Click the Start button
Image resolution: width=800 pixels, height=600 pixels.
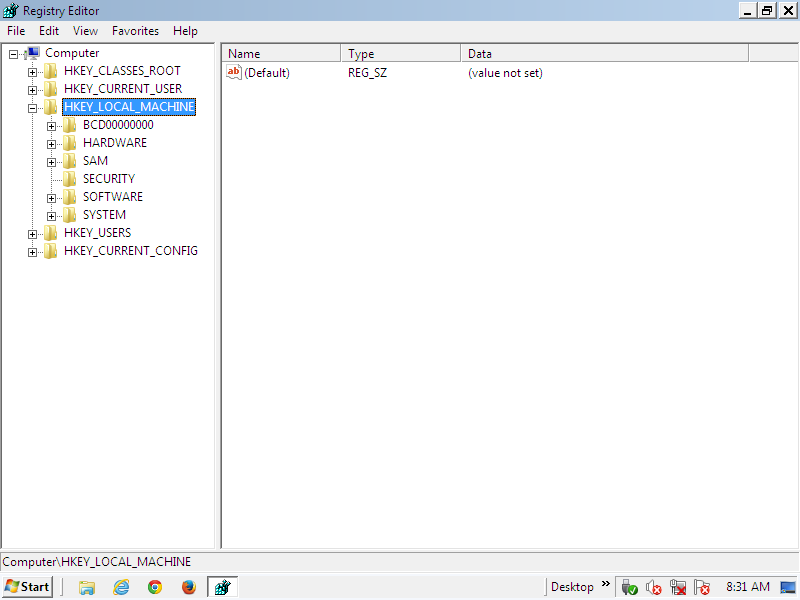pos(27,587)
